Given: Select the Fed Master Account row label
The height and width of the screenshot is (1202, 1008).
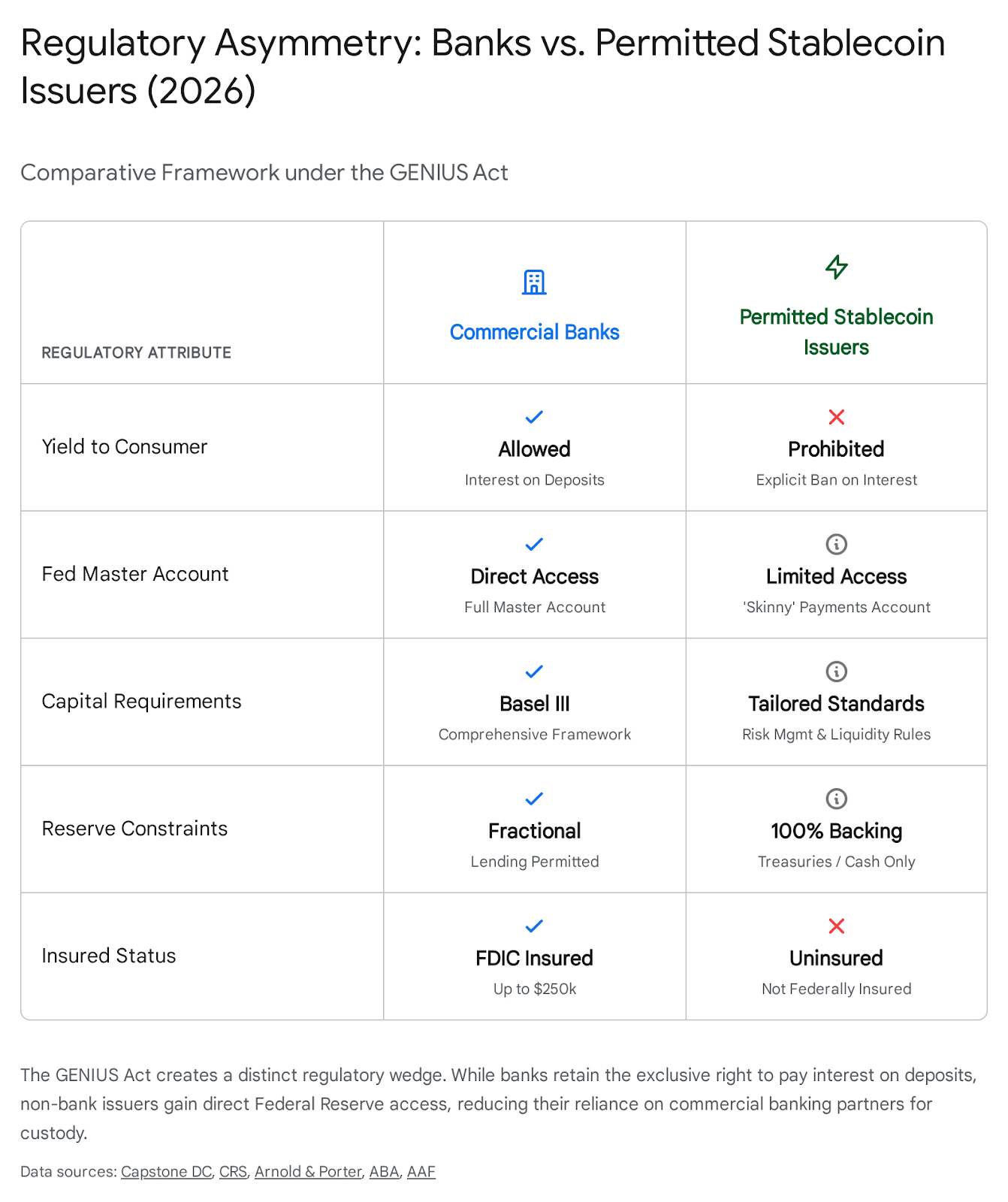Looking at the screenshot, I should (135, 574).
